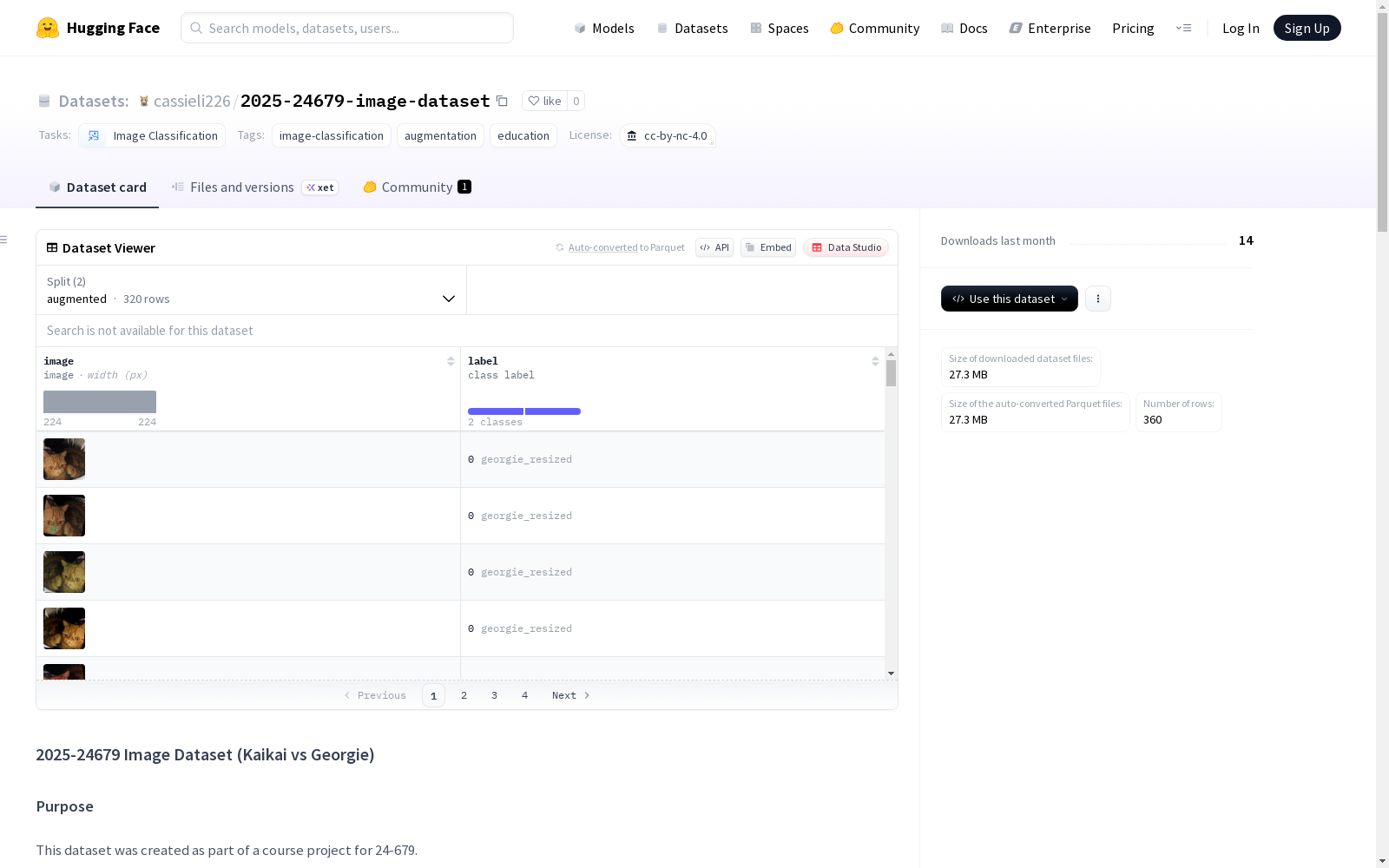This screenshot has width=1389, height=868.
Task: Open the cassieli226 user profile avatar
Action: (x=144, y=101)
